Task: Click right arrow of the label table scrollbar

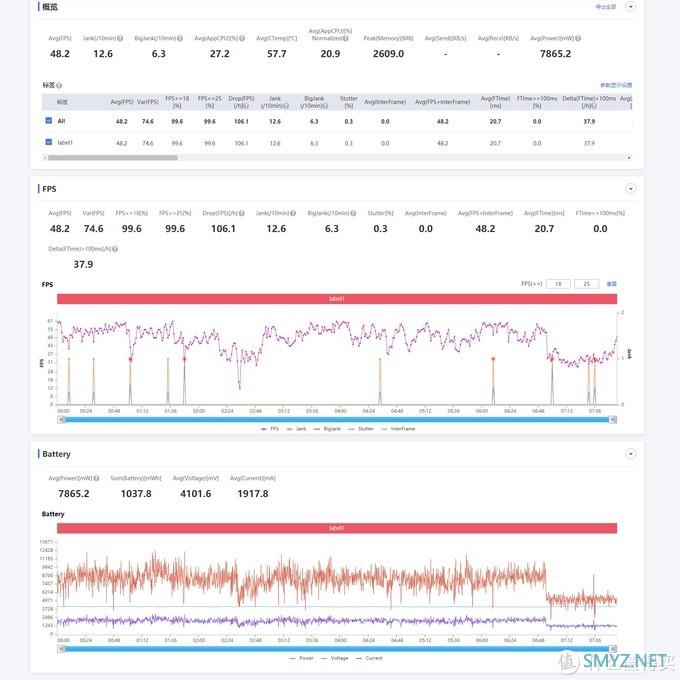Action: tap(629, 158)
